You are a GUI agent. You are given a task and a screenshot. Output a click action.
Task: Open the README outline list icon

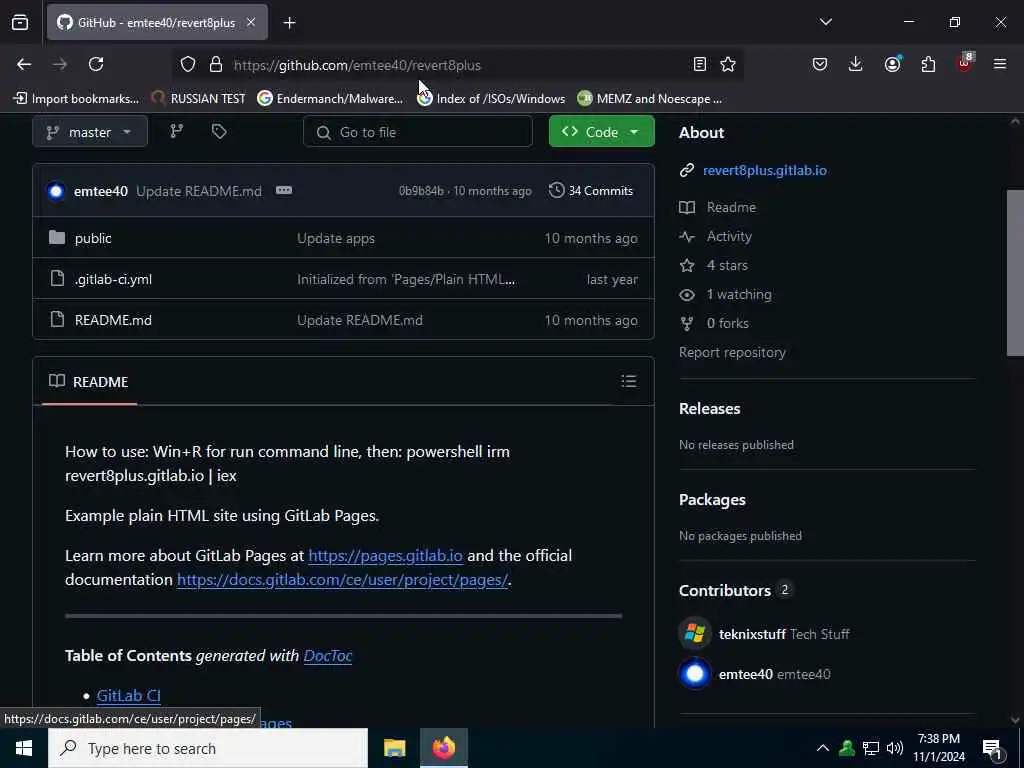(628, 381)
